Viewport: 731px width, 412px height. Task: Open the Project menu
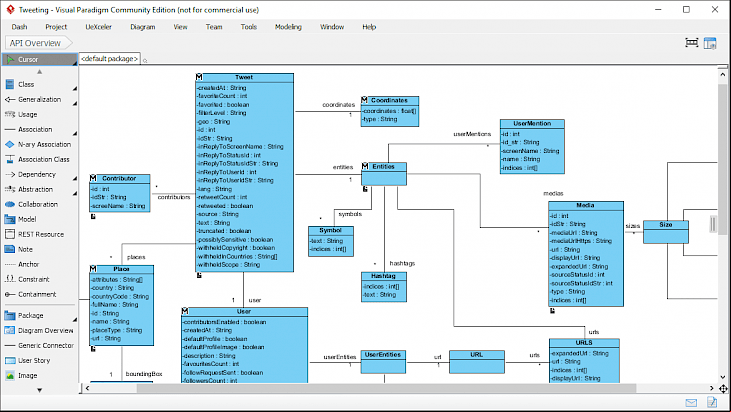(x=56, y=27)
